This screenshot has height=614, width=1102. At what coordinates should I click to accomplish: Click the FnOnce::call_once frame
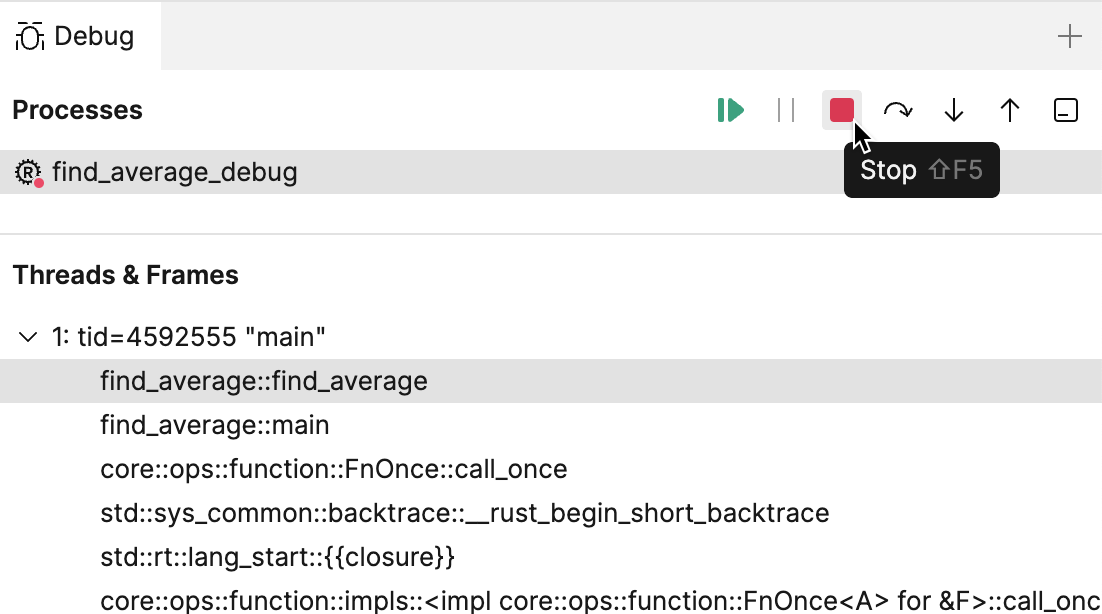point(333,469)
